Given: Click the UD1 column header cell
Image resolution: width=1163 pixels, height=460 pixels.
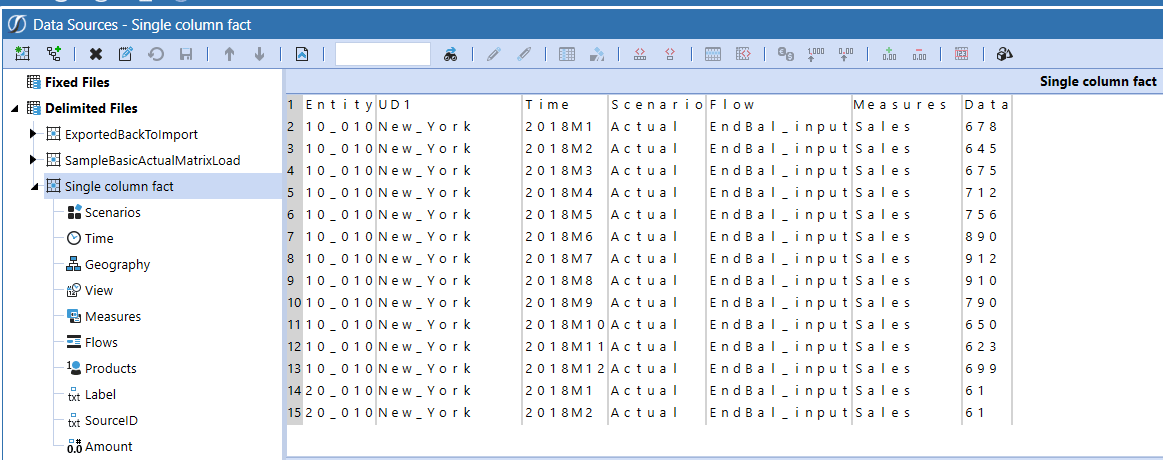Looking at the screenshot, I should pyautogui.click(x=449, y=105).
